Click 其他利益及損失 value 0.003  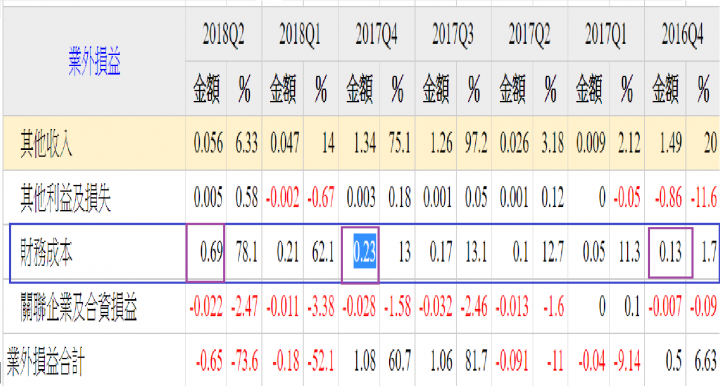click(361, 198)
